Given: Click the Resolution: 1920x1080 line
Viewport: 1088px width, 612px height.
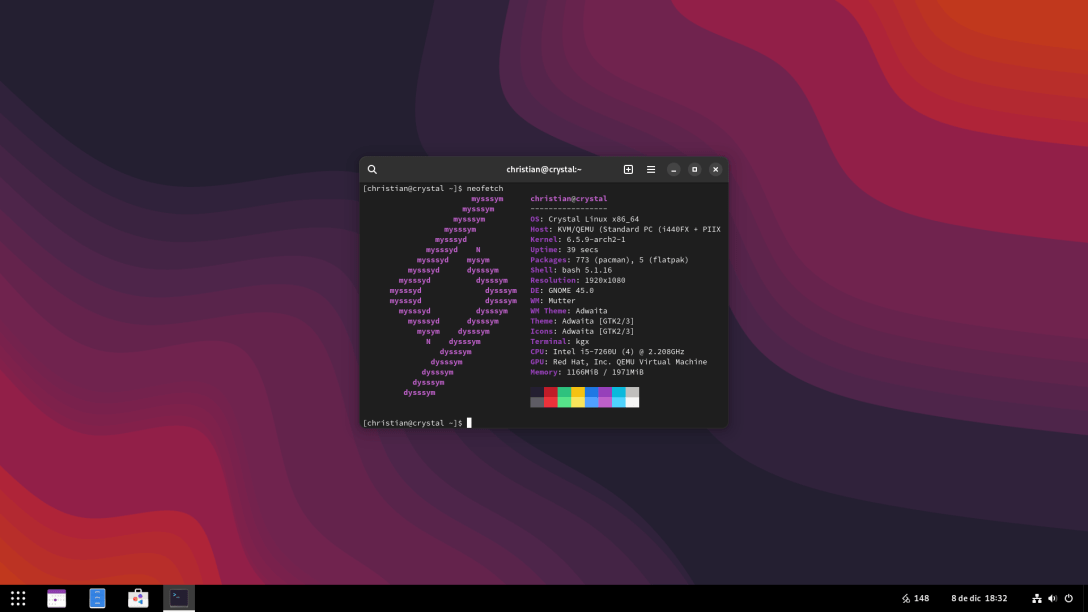Looking at the screenshot, I should (x=577, y=280).
